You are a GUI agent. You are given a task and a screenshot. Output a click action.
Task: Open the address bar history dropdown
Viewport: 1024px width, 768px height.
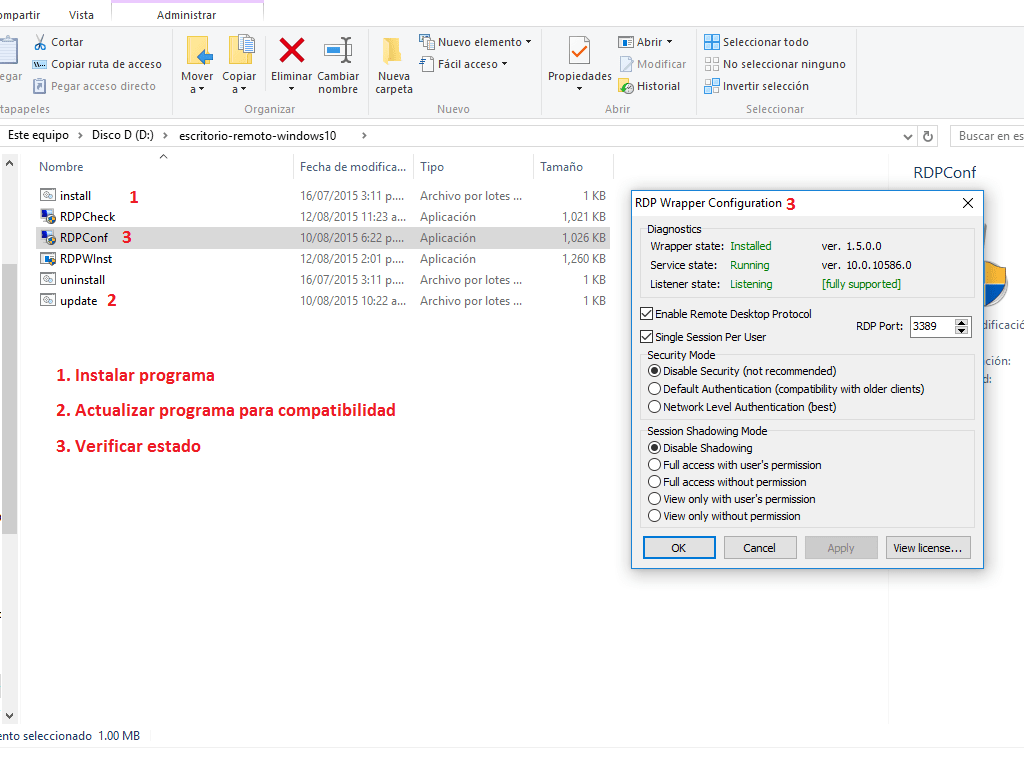[x=907, y=136]
